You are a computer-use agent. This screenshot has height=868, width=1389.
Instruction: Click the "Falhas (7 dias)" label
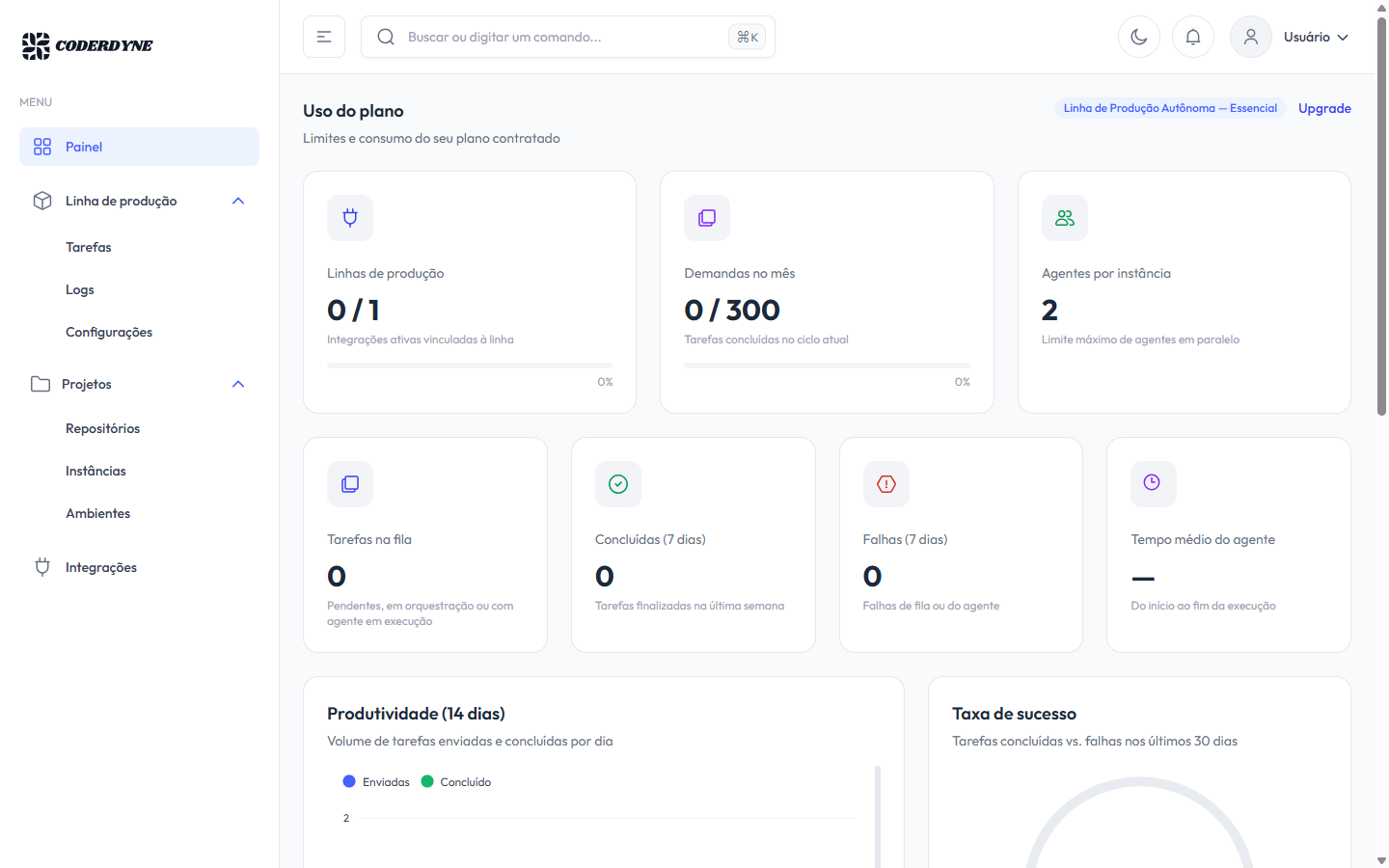(905, 539)
